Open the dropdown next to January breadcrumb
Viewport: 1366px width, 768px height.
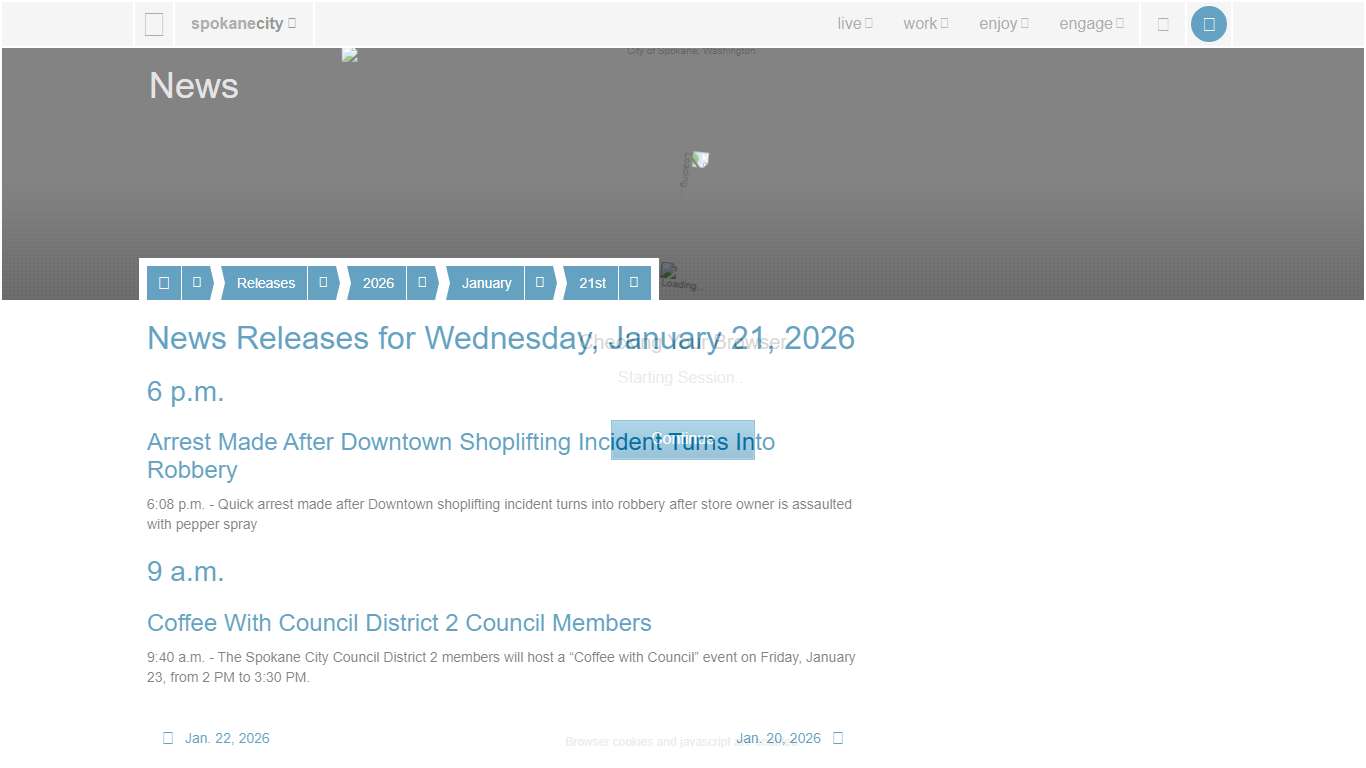pyautogui.click(x=538, y=283)
